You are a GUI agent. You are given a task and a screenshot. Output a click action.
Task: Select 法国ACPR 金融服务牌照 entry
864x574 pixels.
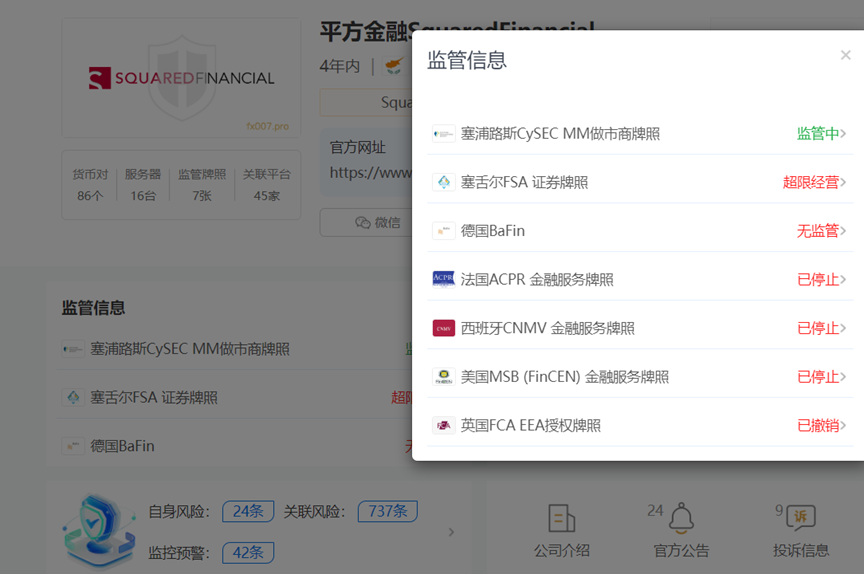[640, 279]
